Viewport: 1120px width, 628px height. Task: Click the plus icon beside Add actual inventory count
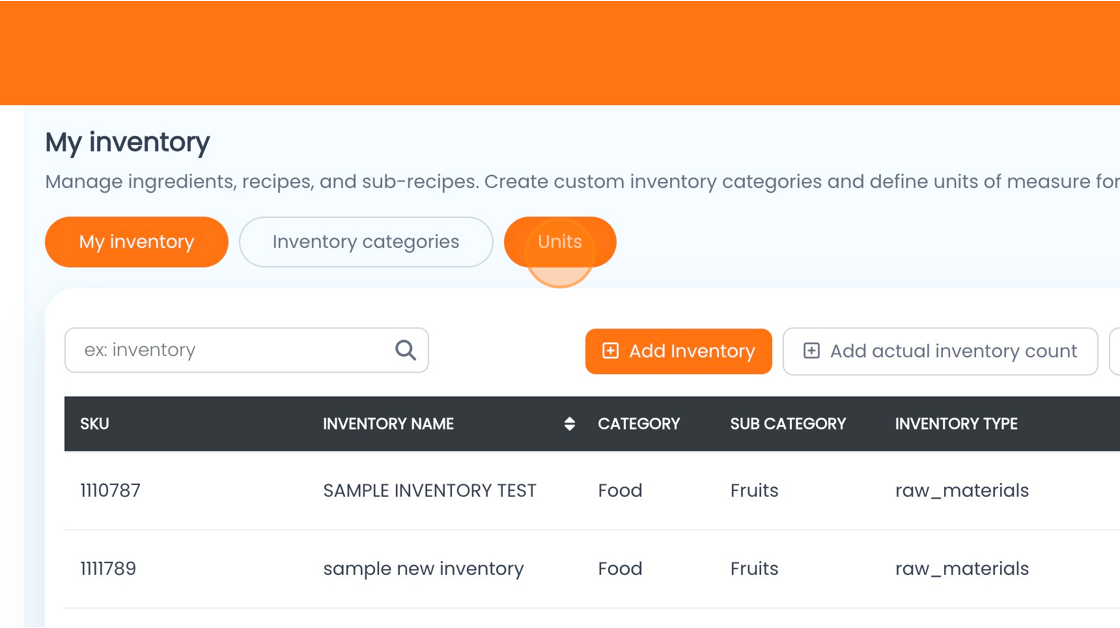[x=811, y=351]
